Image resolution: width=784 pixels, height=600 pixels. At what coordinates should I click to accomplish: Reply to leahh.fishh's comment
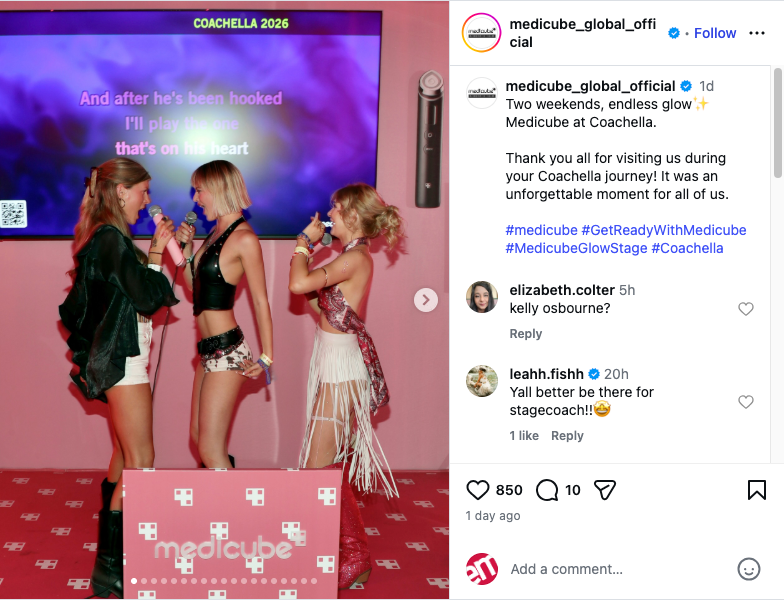567,436
